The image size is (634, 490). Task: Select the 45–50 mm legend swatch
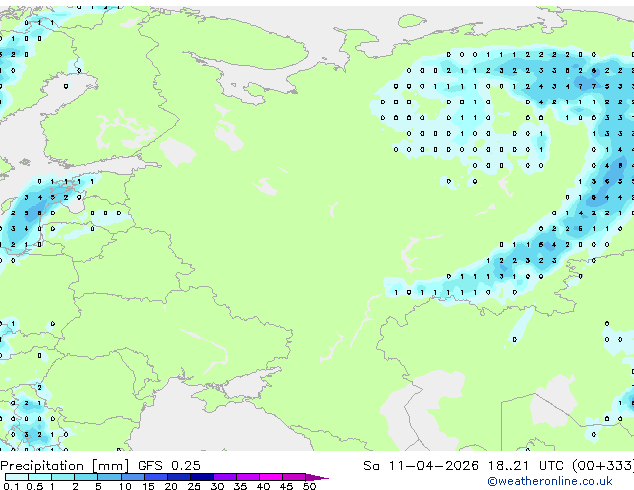click(x=294, y=477)
